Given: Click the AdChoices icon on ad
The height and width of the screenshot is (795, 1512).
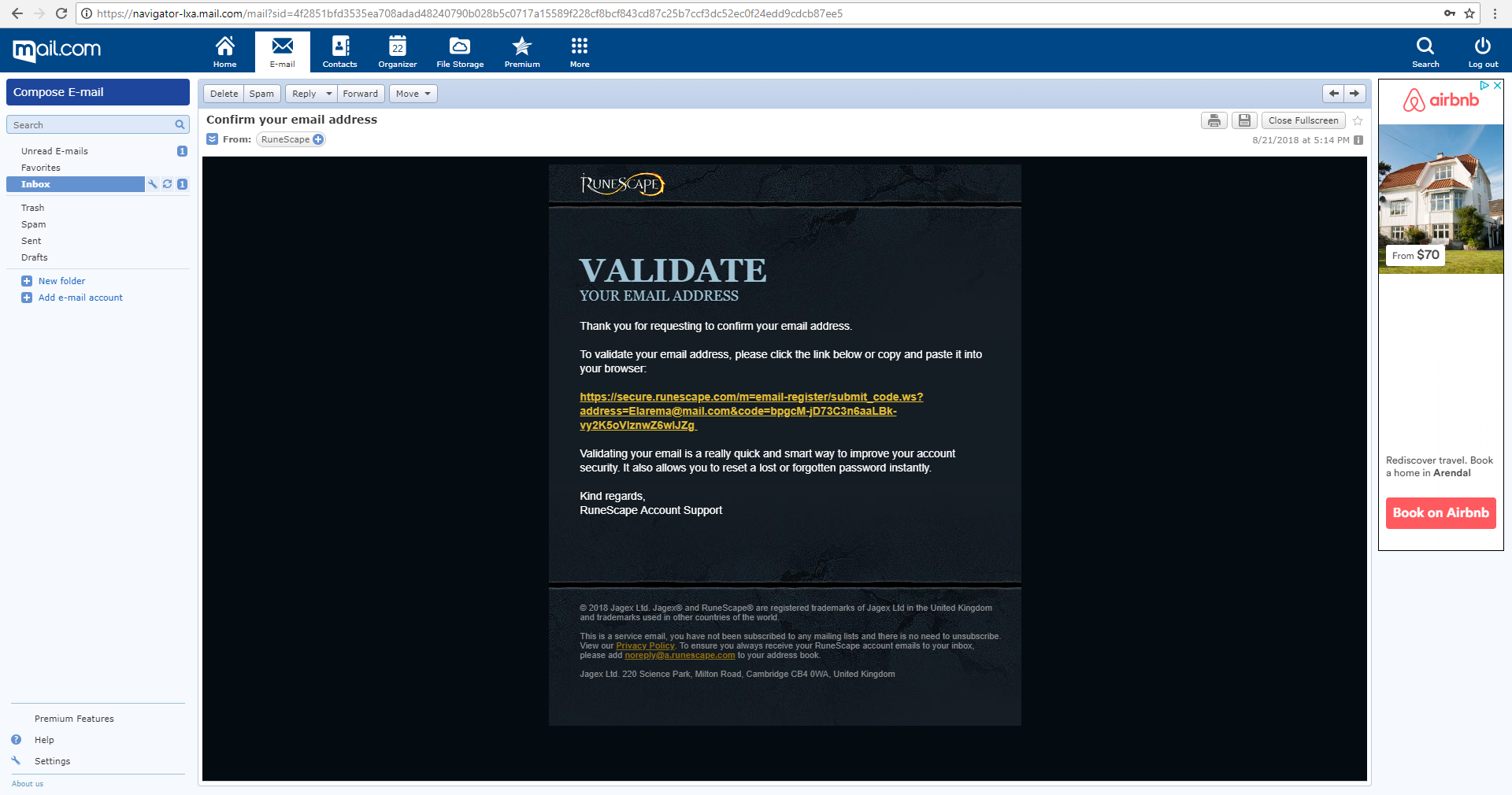Looking at the screenshot, I should coord(1484,85).
